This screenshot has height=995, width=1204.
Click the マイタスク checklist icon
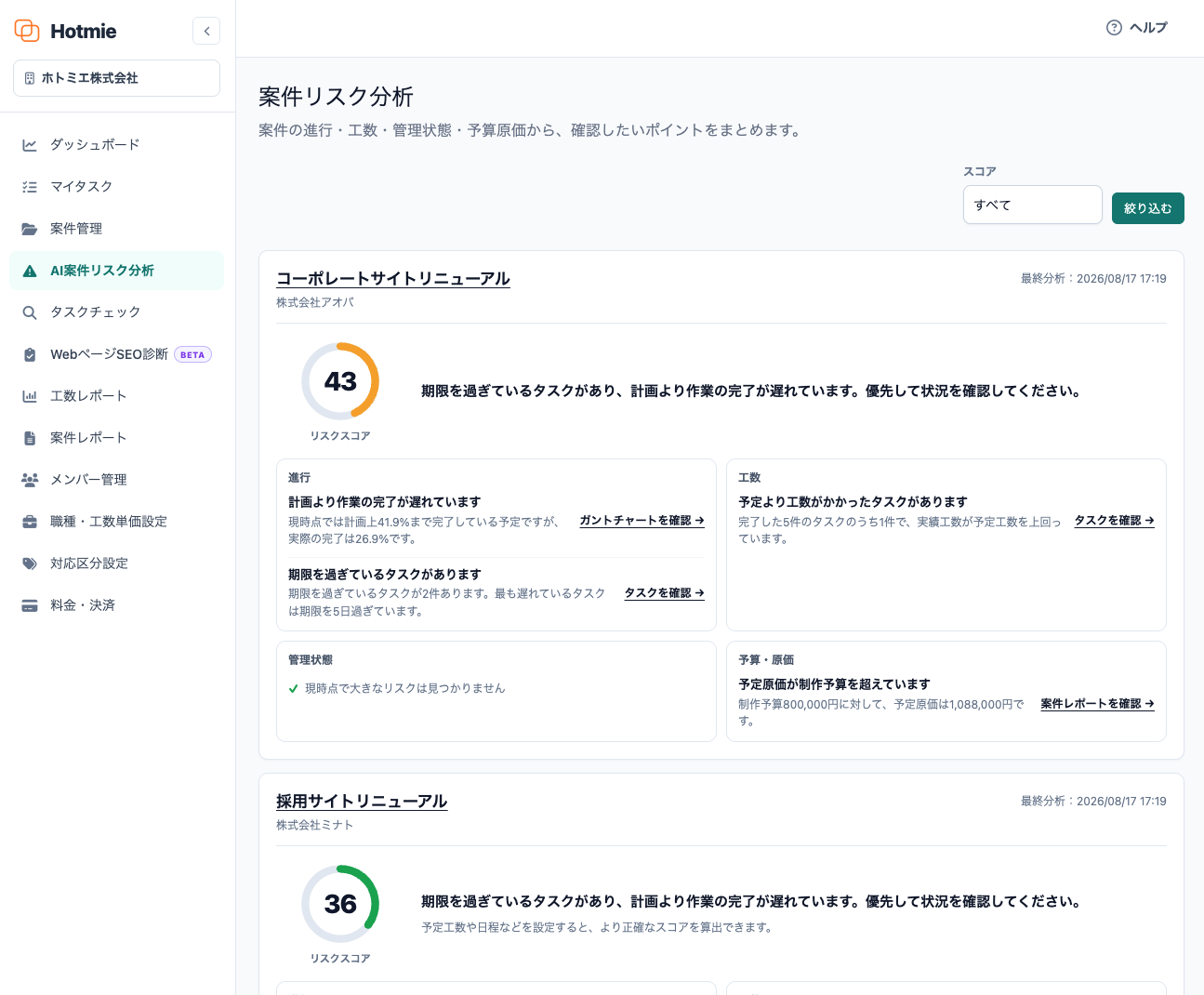coord(30,187)
